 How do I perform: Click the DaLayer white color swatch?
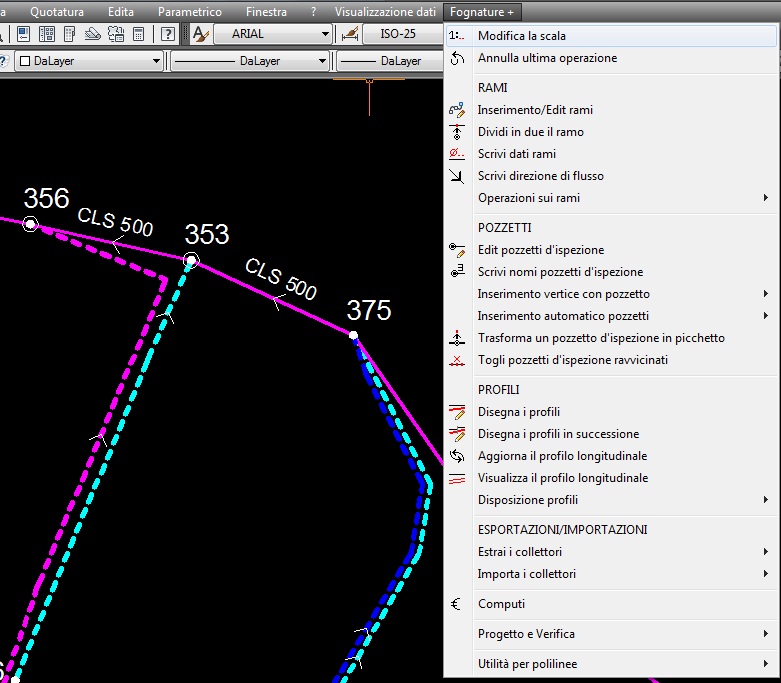tap(24, 61)
